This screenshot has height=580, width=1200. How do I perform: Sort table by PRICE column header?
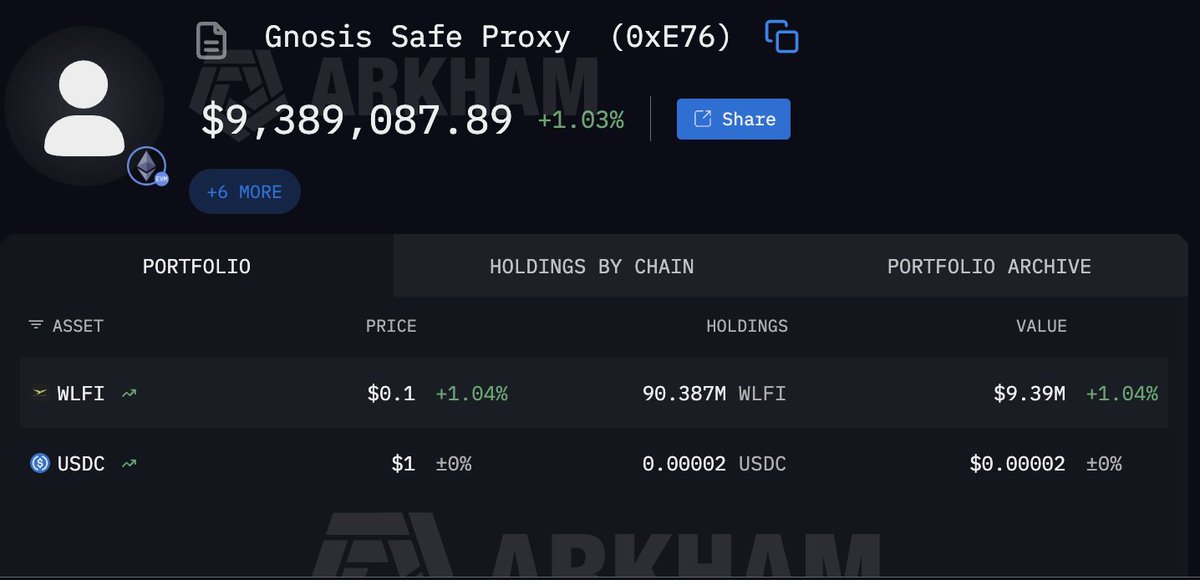(x=391, y=326)
